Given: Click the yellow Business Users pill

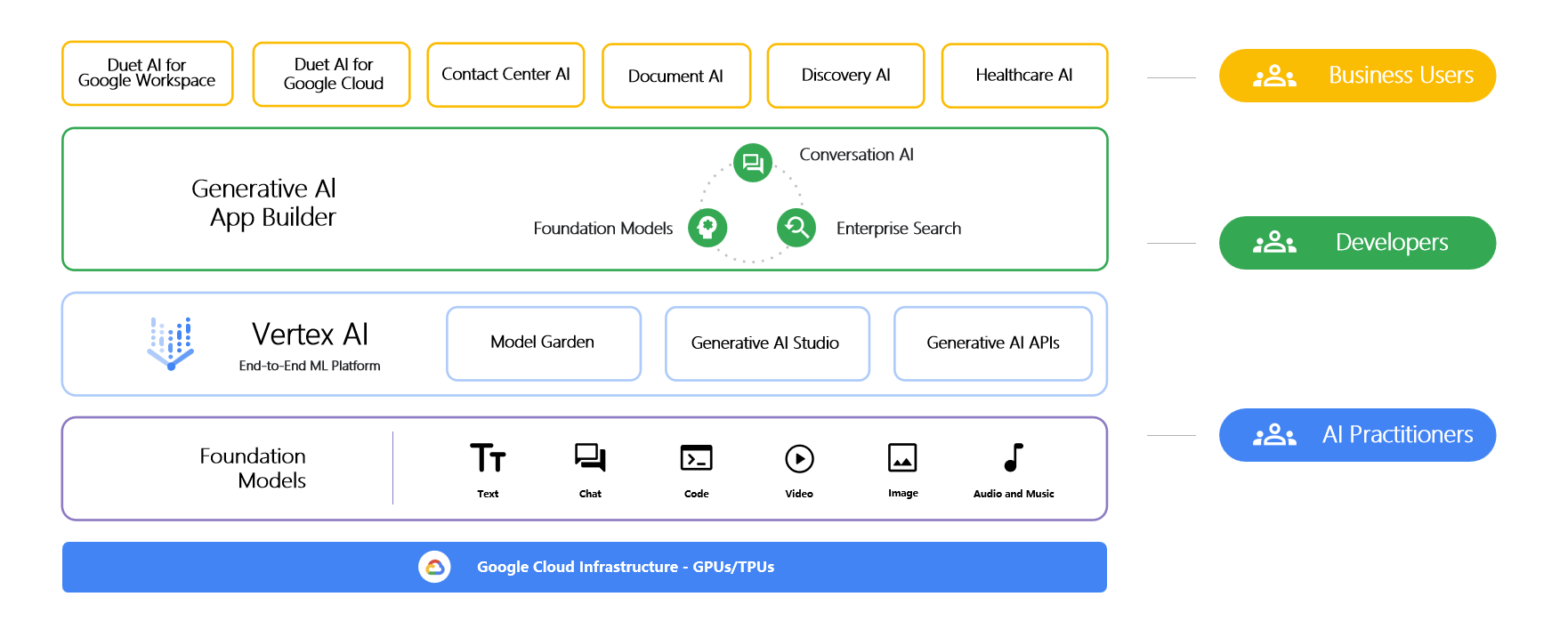Looking at the screenshot, I should pyautogui.click(x=1357, y=76).
